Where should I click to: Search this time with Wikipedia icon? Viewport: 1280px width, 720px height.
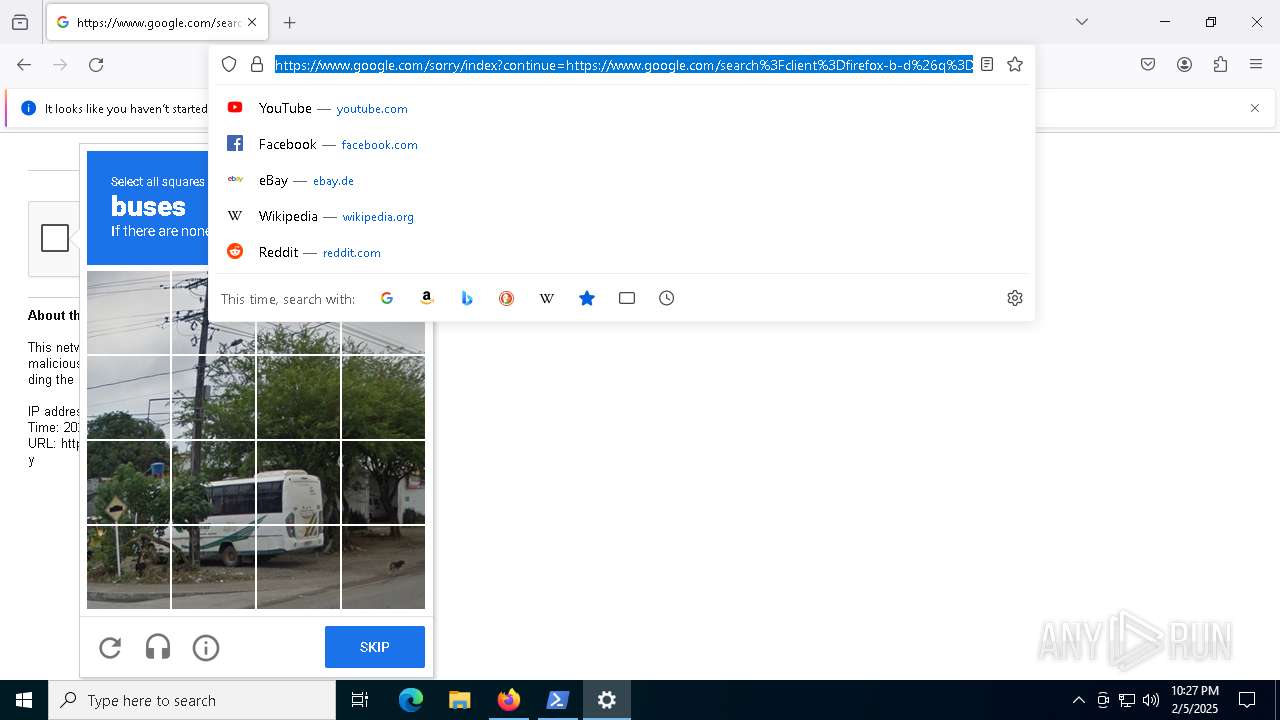click(547, 298)
